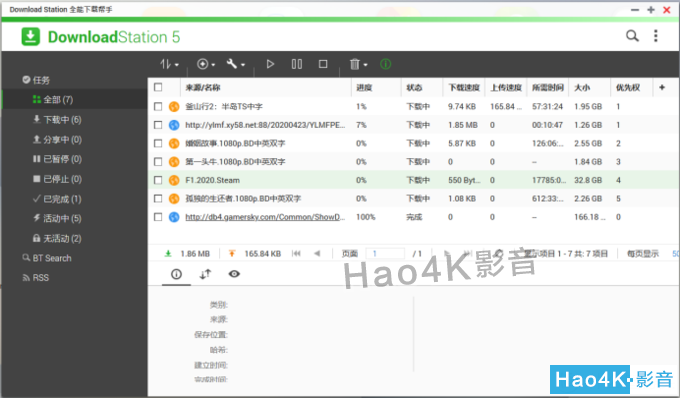Screen dimensions: 680x398
Task: Check the box for 釜山行2 task
Action: [x=158, y=106]
